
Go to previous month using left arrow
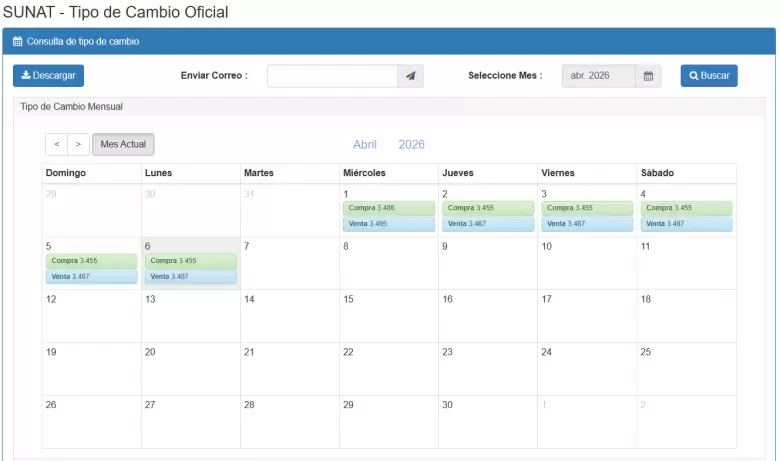pos(57,145)
